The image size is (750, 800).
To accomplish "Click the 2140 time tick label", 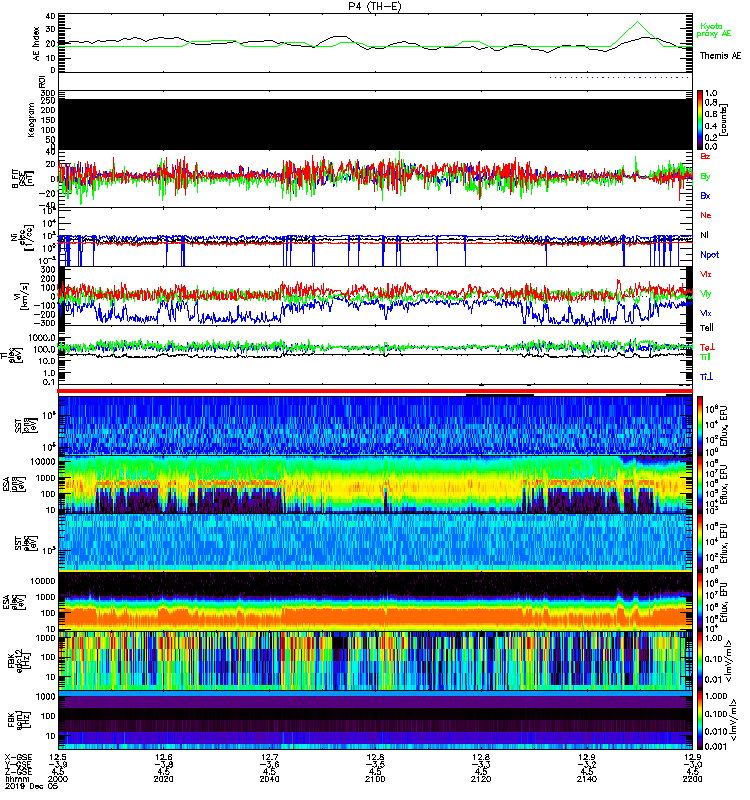I will point(587,779).
